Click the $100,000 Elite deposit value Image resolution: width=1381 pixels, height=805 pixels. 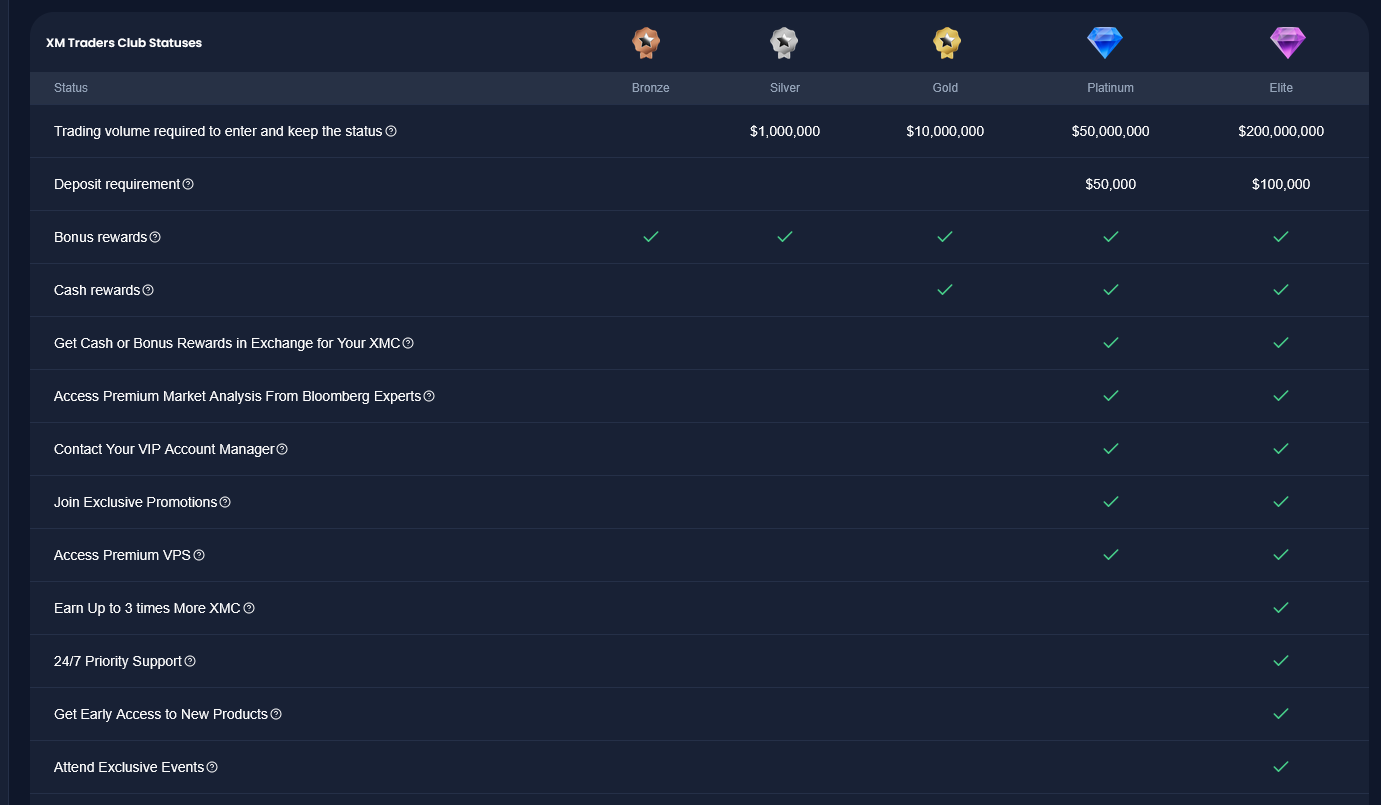tap(1281, 184)
